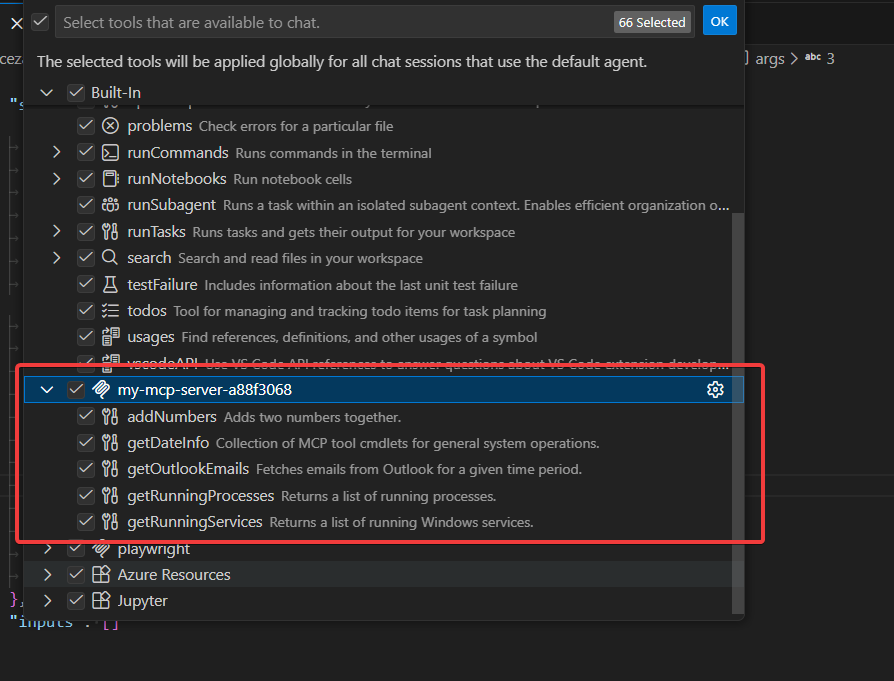The height and width of the screenshot is (681, 894).
Task: Expand the search tool group
Action: click(56, 258)
